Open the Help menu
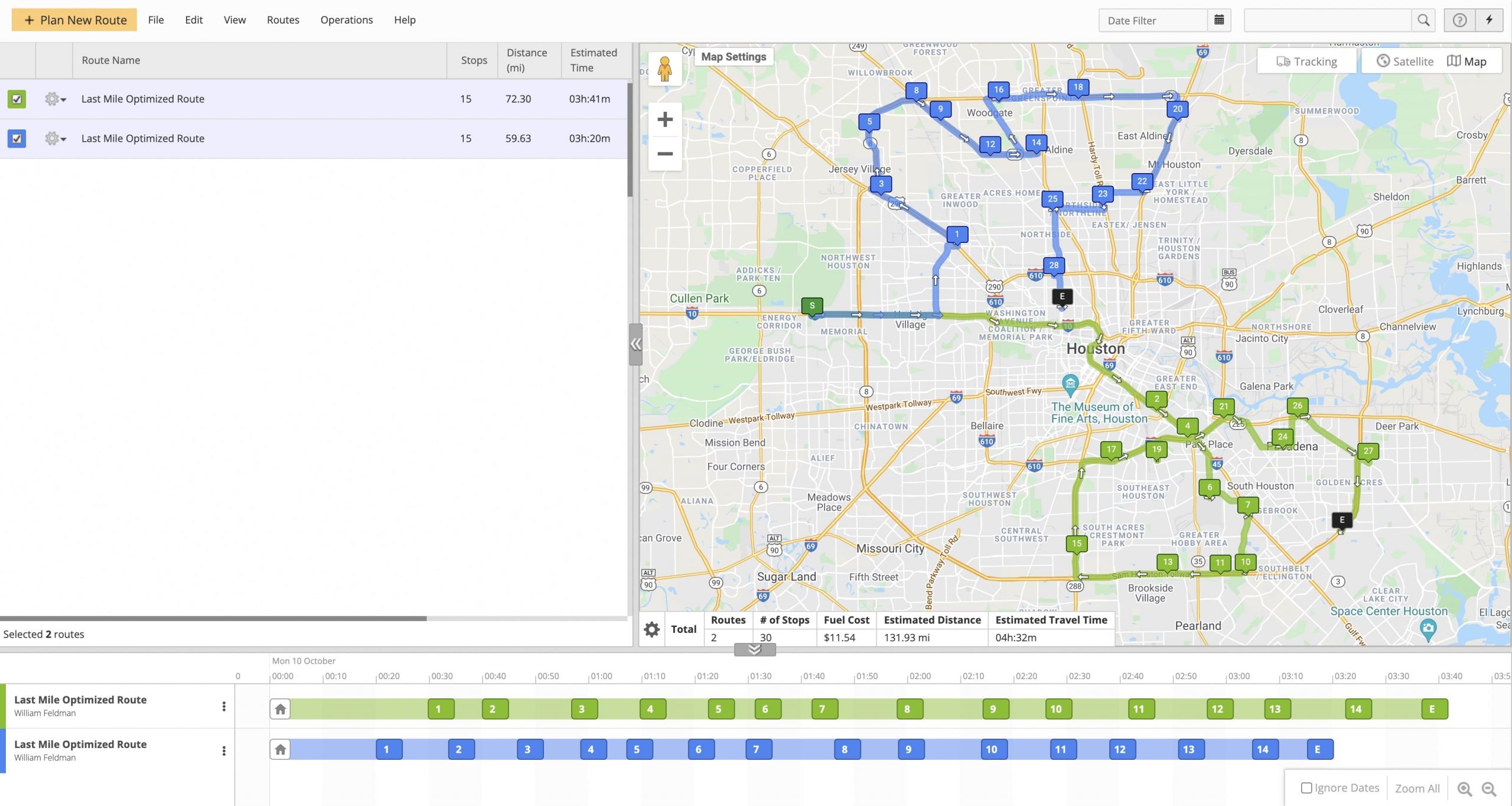 coord(405,19)
